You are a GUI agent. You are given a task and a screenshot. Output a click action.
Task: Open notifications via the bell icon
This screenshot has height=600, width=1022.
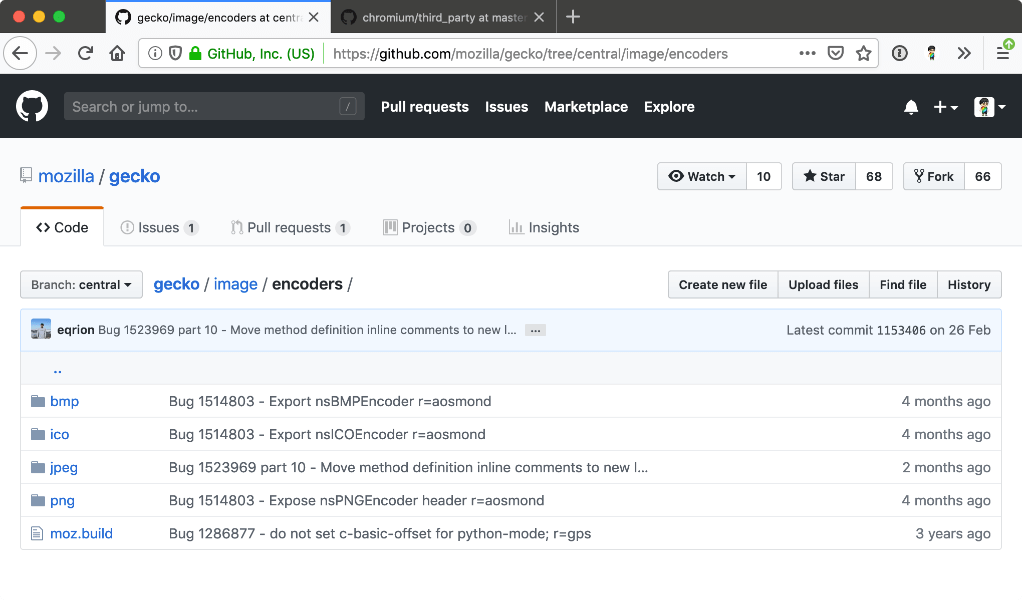pyautogui.click(x=911, y=107)
